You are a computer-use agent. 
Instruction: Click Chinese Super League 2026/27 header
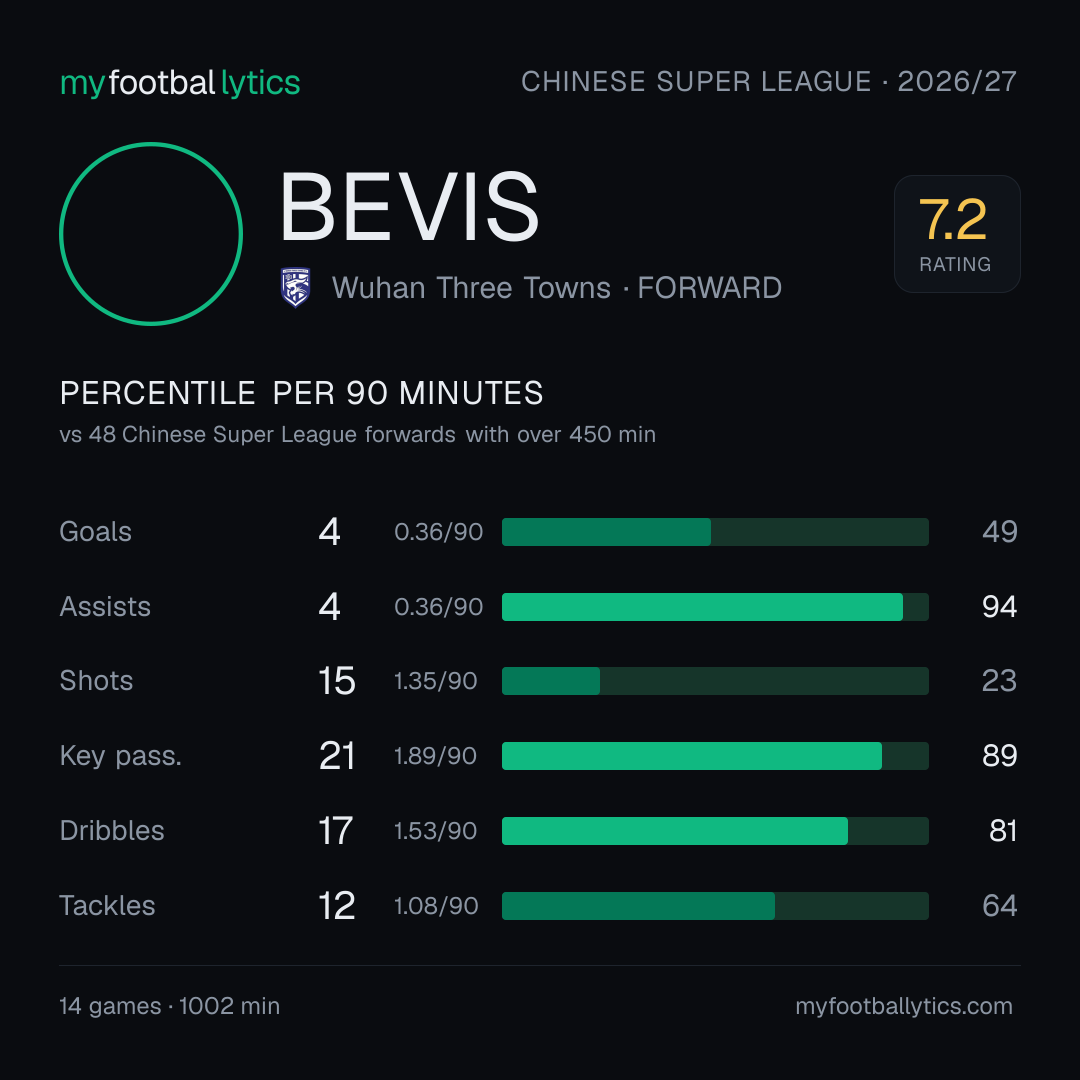click(769, 81)
